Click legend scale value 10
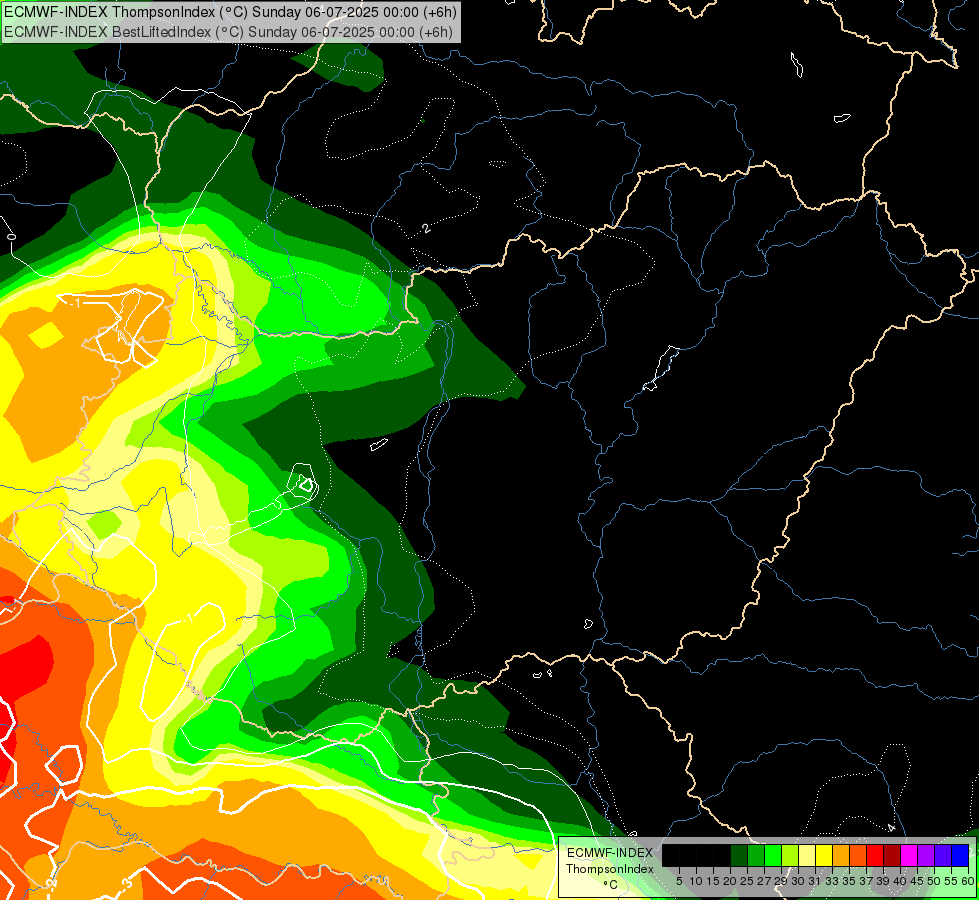The height and width of the screenshot is (900, 979). tap(696, 881)
